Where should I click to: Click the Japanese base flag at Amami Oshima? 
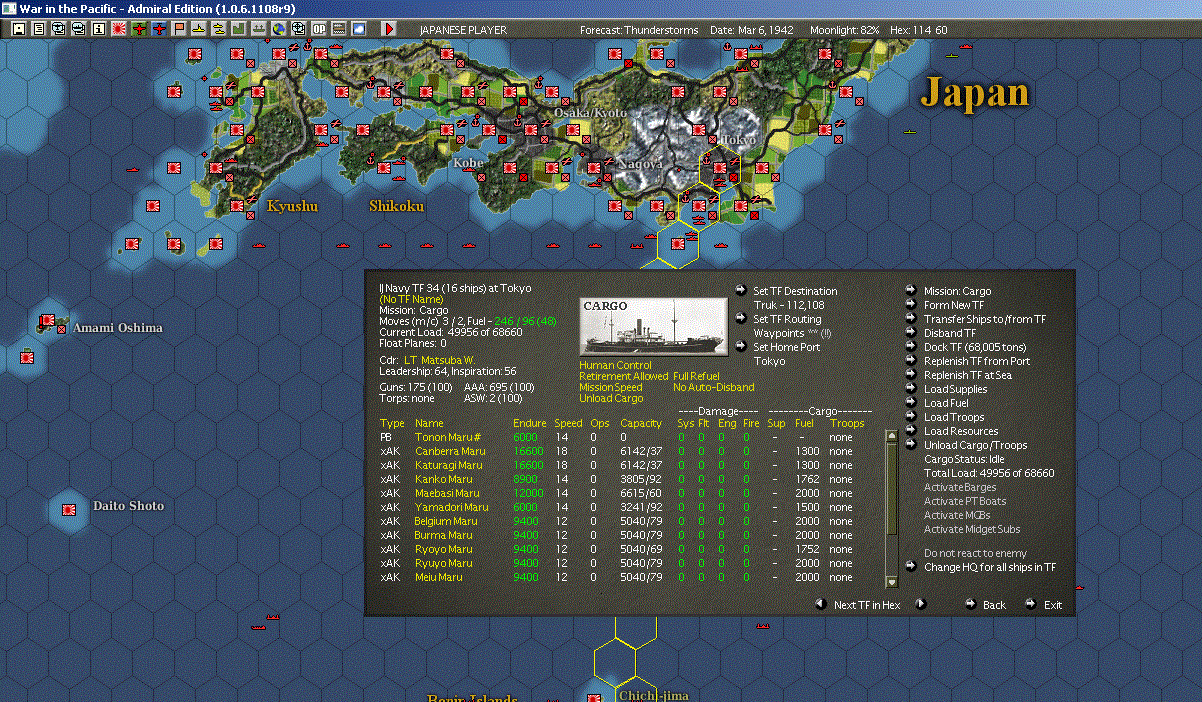46,321
